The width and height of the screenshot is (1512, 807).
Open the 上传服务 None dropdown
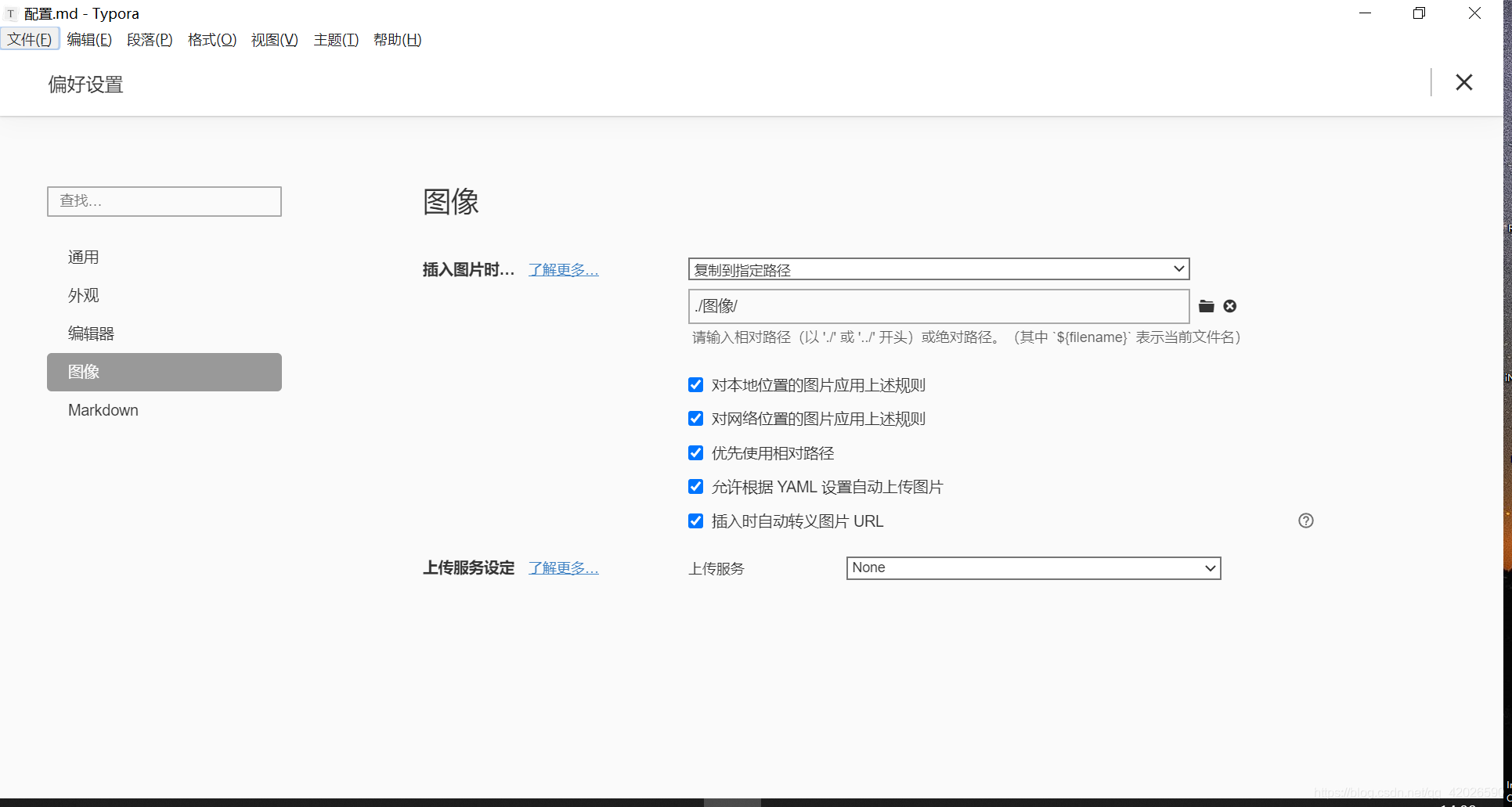(1034, 568)
